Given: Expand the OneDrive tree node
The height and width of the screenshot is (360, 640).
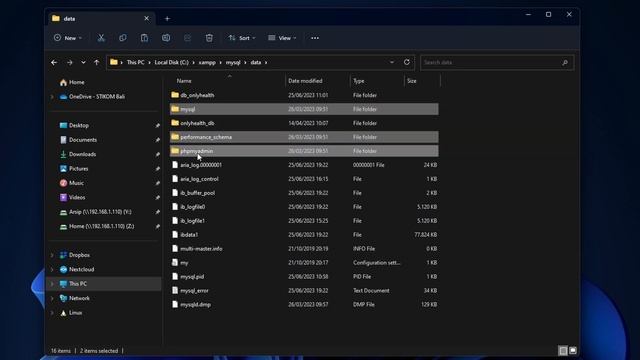Looking at the screenshot, I should click(x=52, y=97).
